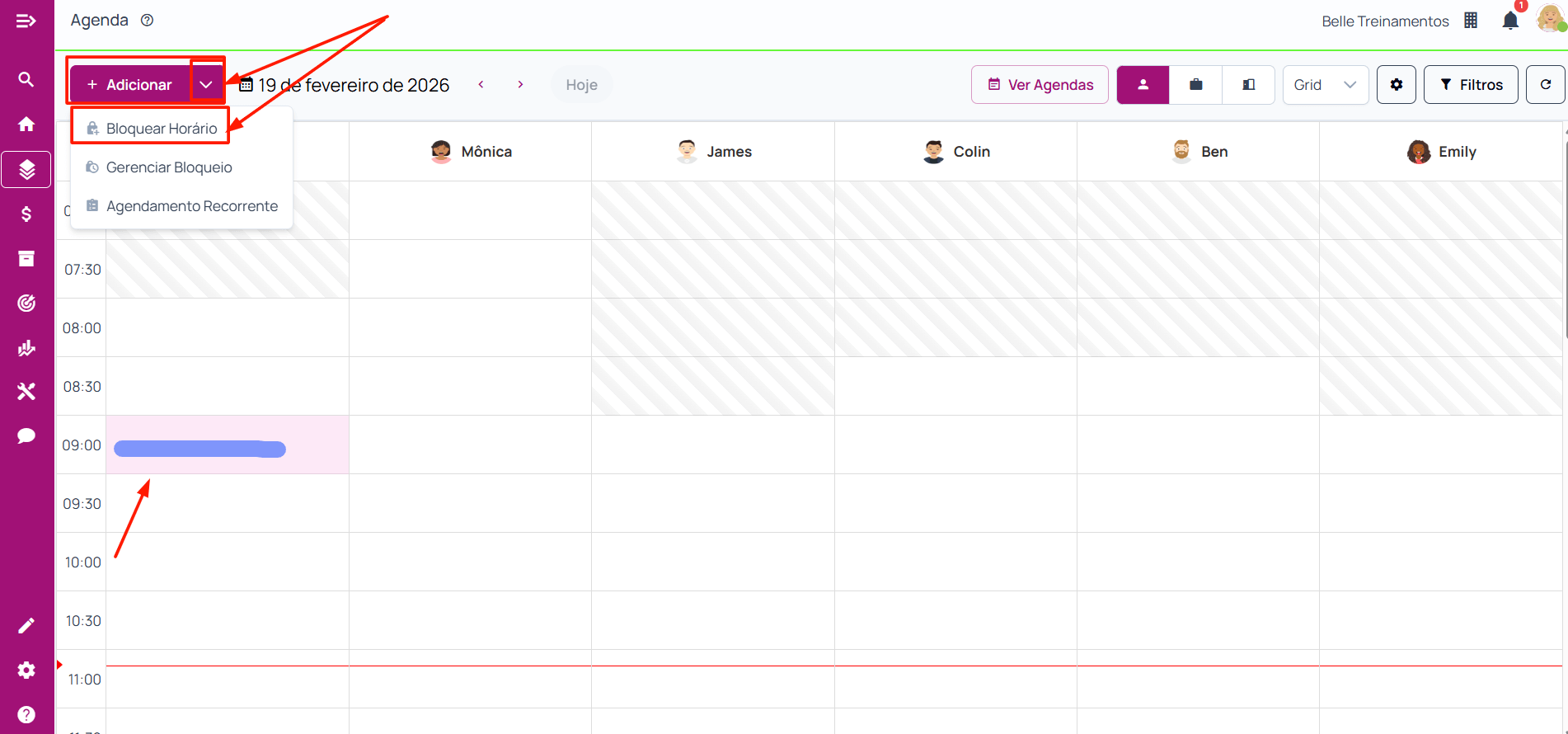Open the home icon in the sidebar
1568x734 pixels.
(26, 125)
